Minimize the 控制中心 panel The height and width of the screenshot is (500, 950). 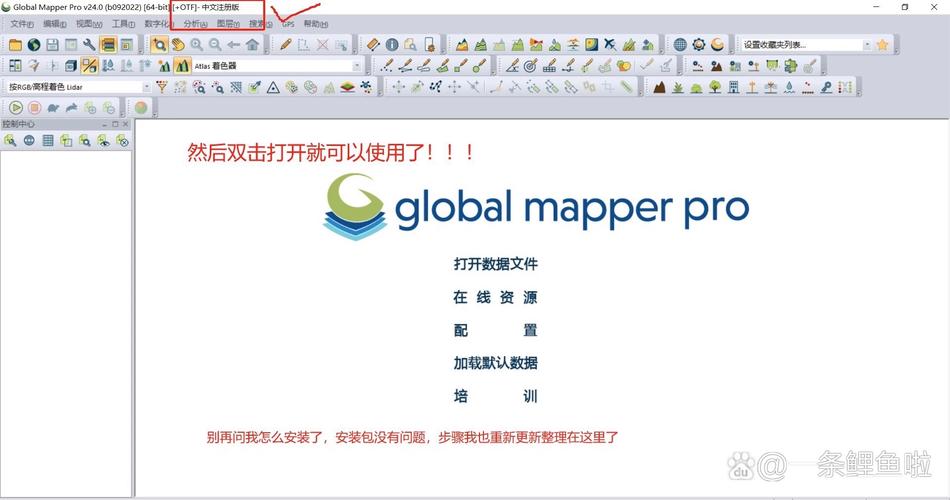pos(105,124)
